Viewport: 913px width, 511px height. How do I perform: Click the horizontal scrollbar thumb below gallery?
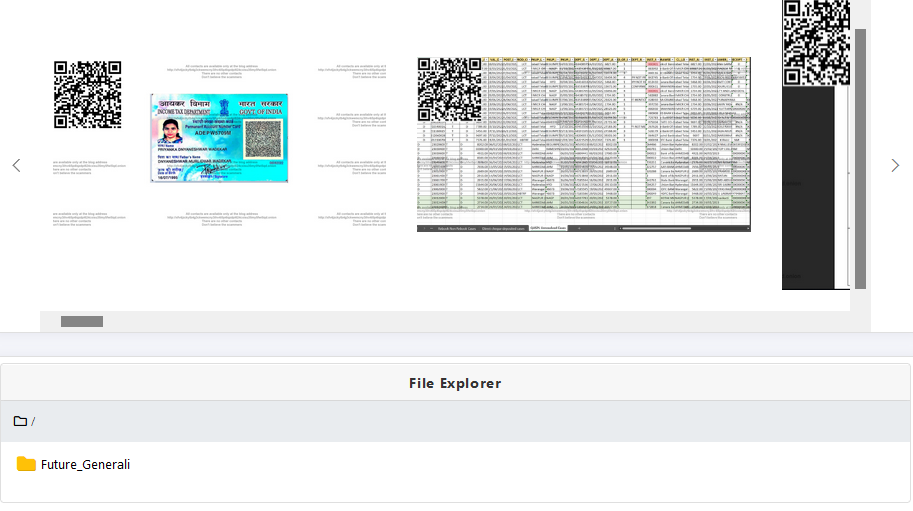click(x=82, y=321)
